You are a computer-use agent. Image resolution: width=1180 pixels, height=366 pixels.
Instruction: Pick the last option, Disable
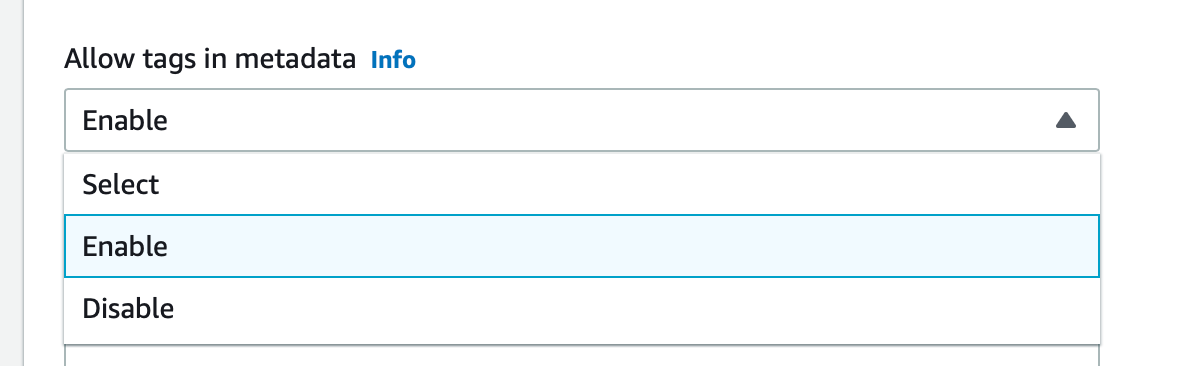tap(582, 308)
